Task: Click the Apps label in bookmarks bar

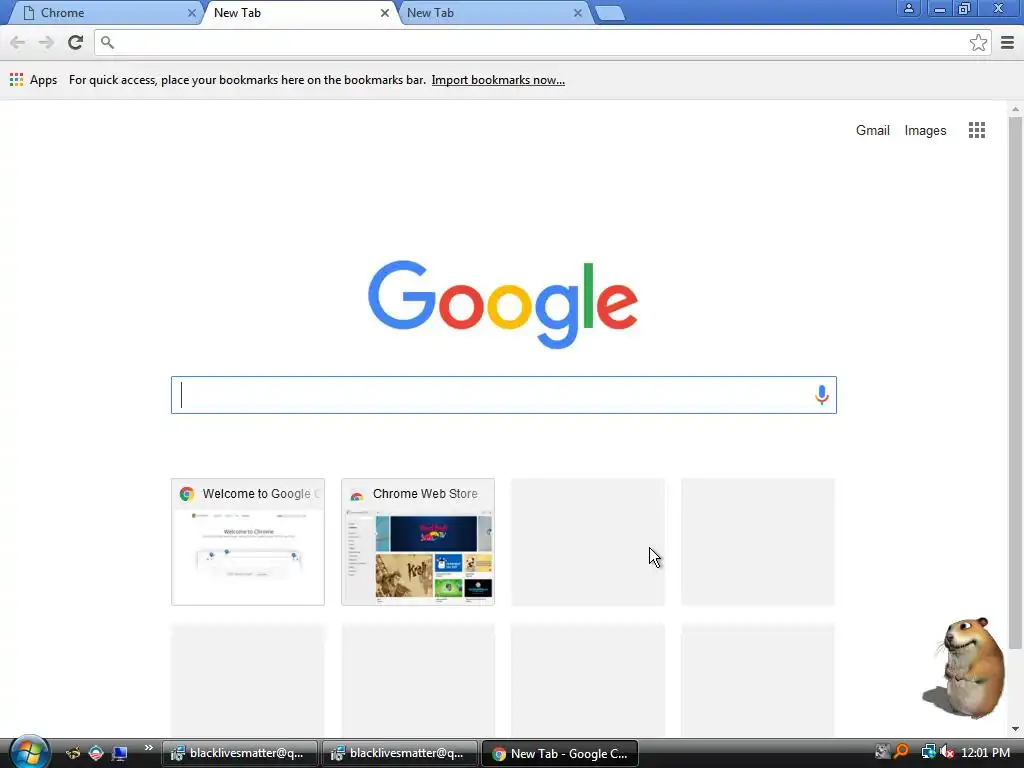Action: click(x=43, y=80)
